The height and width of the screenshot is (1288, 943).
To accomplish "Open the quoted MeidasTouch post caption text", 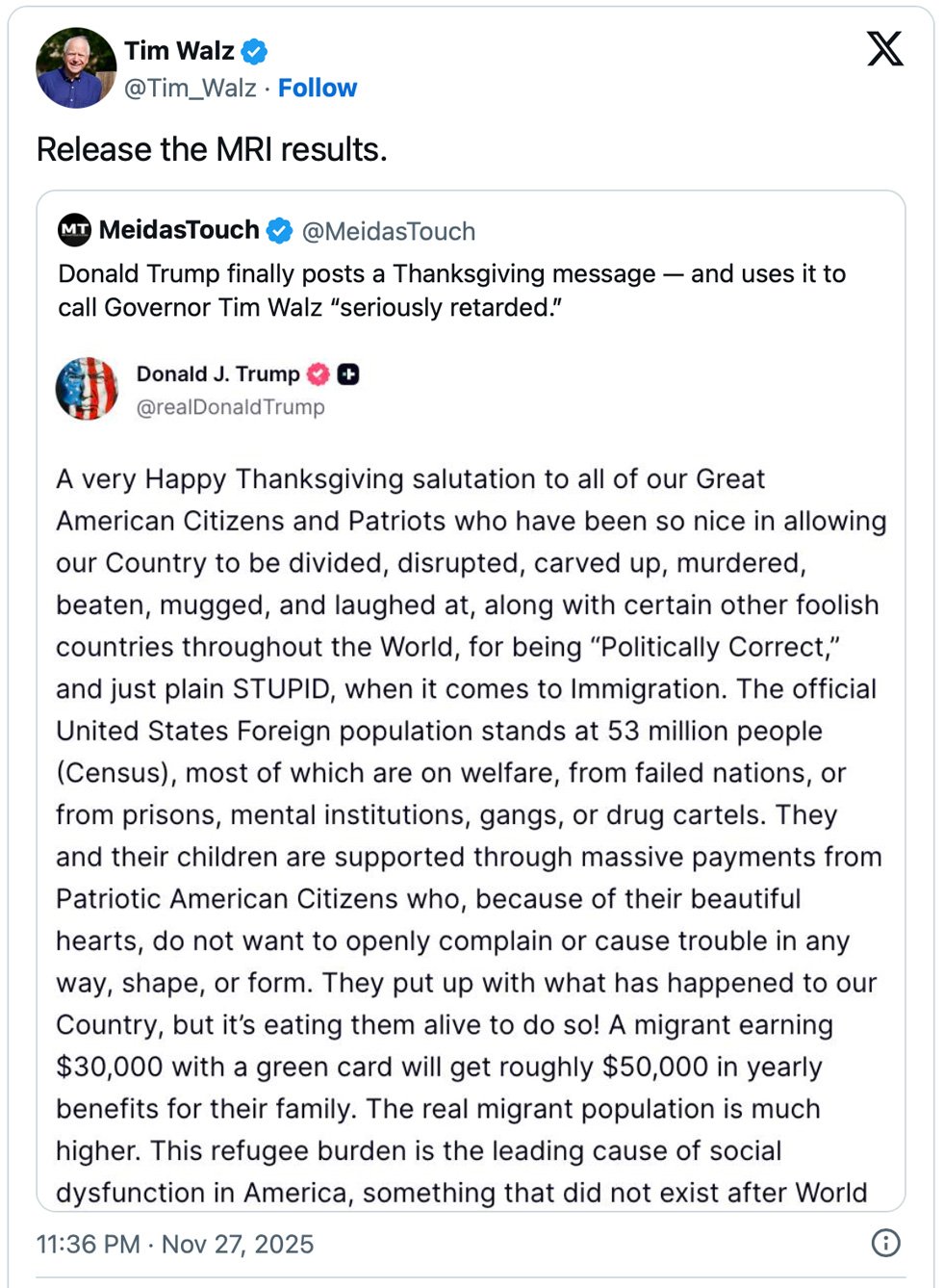I will [x=451, y=290].
